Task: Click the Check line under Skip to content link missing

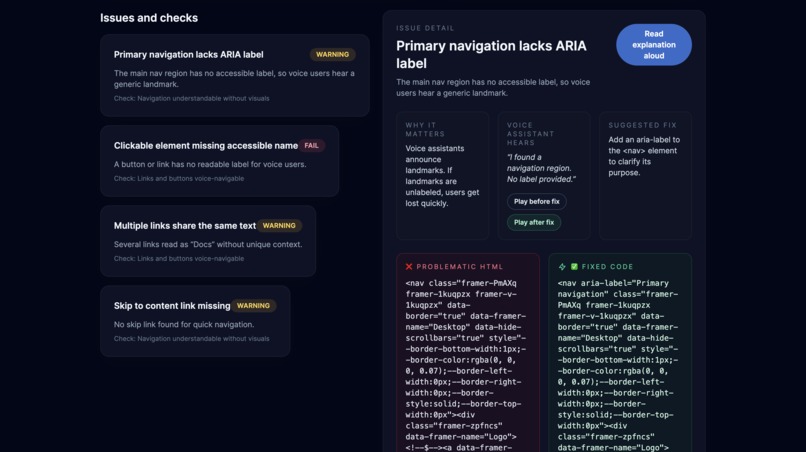Action: 191,338
